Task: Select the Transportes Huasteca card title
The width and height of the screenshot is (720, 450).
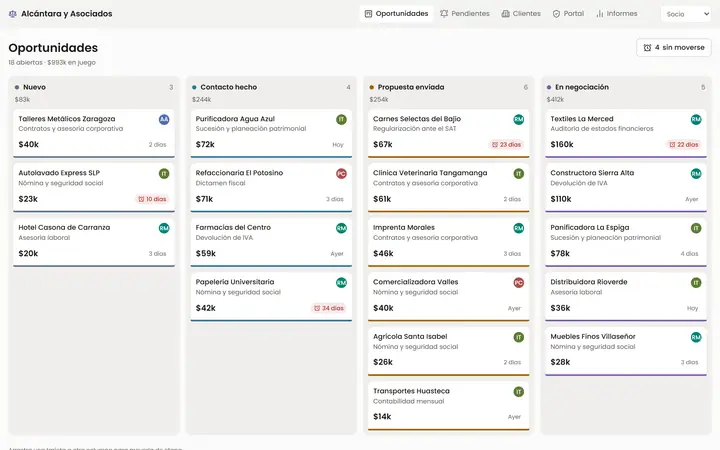Action: (x=411, y=391)
